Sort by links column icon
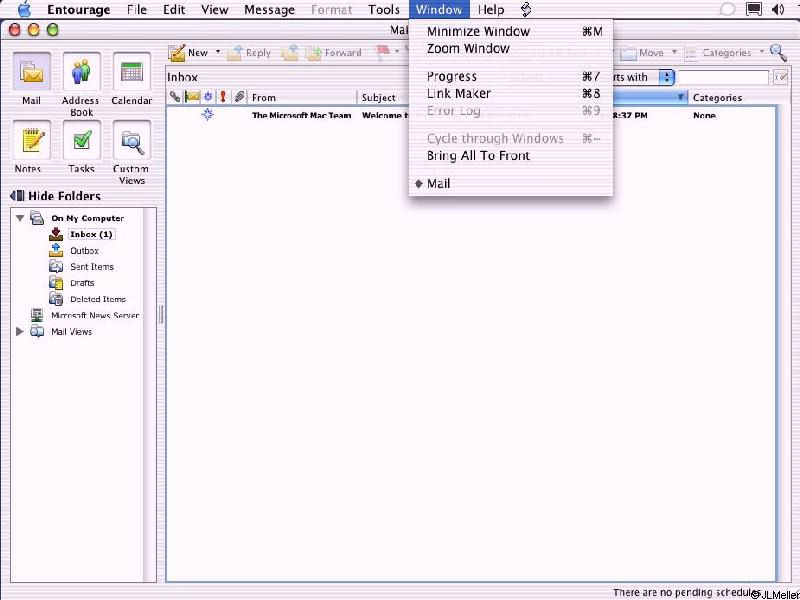The height and width of the screenshot is (600, 800). point(175,96)
